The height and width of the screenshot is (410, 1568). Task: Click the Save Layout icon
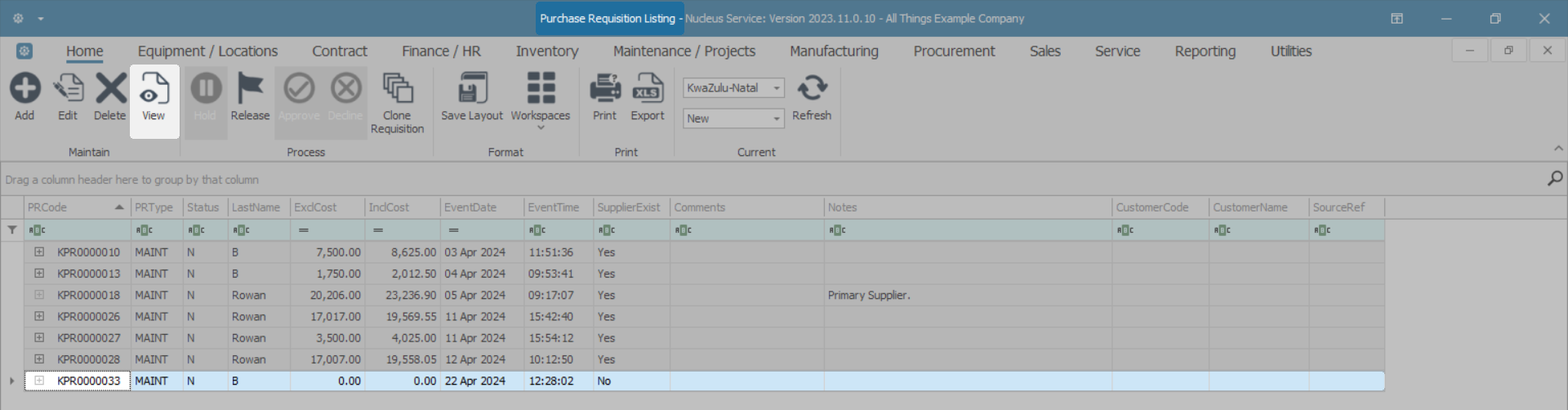[x=472, y=89]
